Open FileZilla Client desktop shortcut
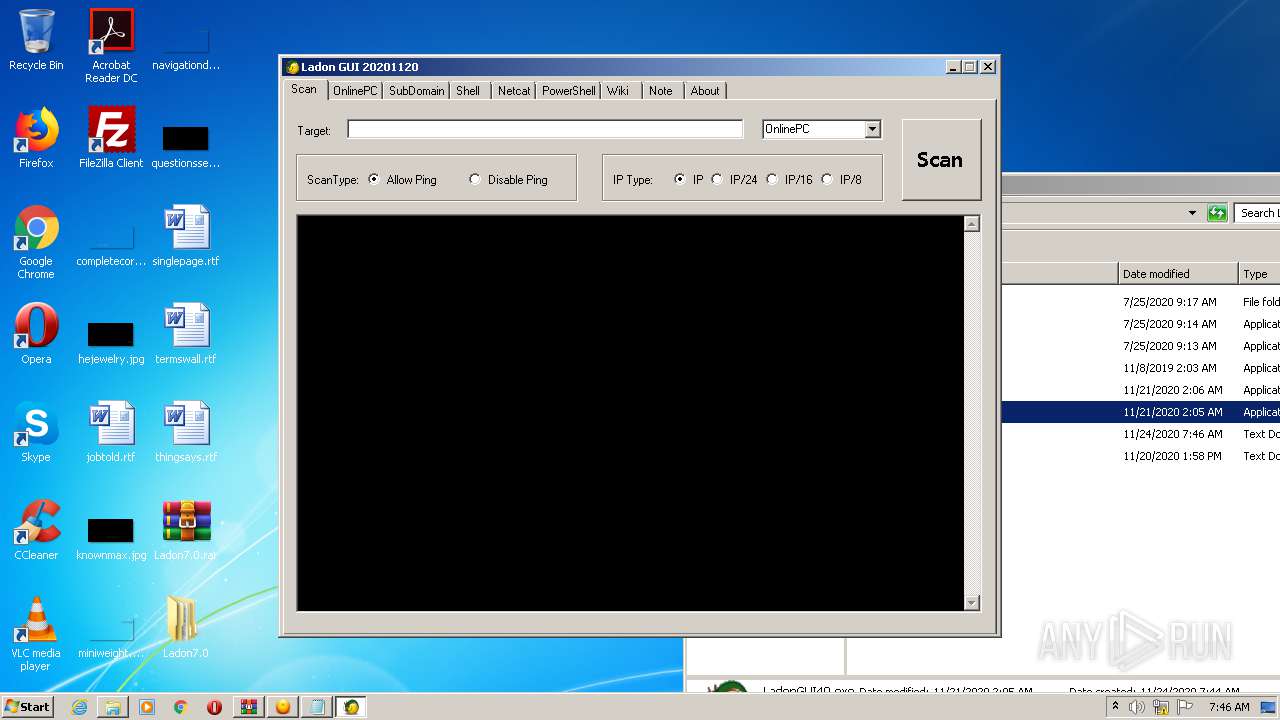 tap(111, 139)
